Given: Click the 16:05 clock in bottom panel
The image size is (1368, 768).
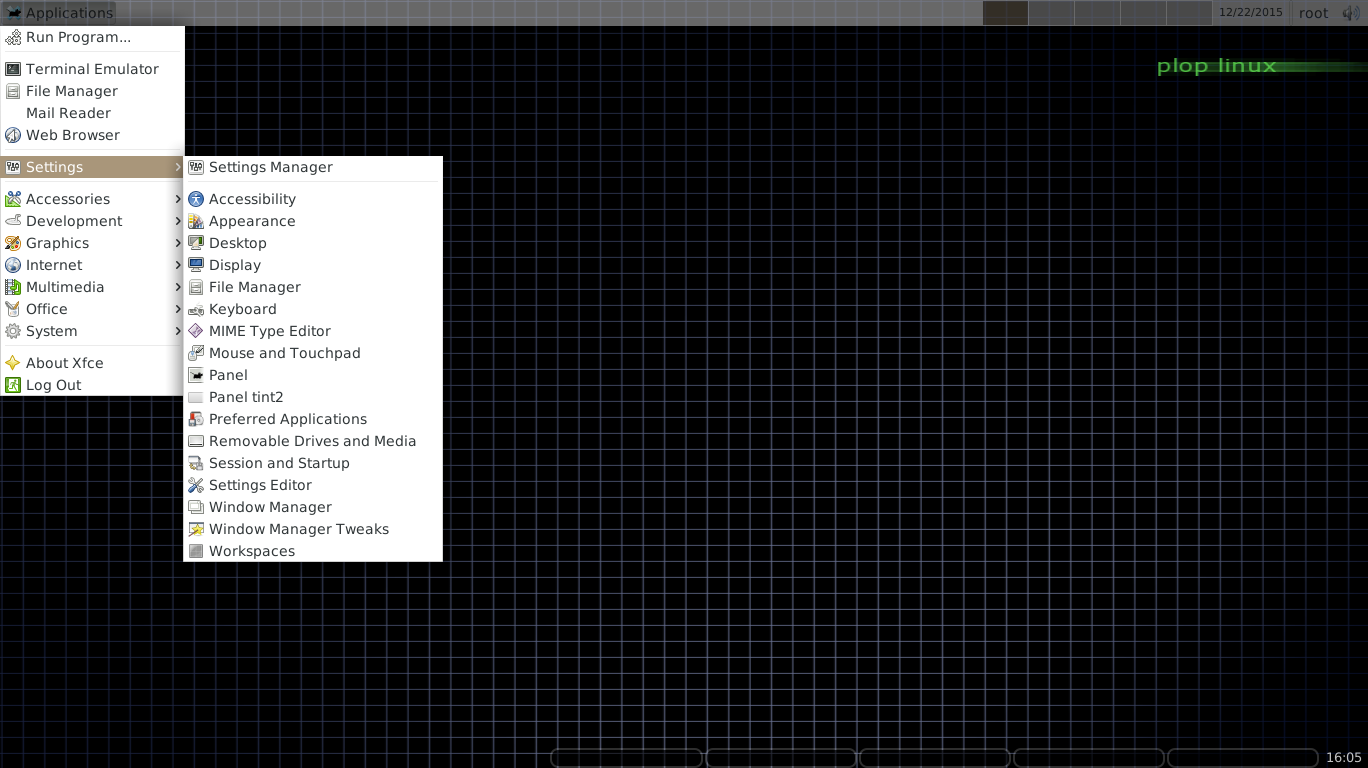Looking at the screenshot, I should (1344, 757).
